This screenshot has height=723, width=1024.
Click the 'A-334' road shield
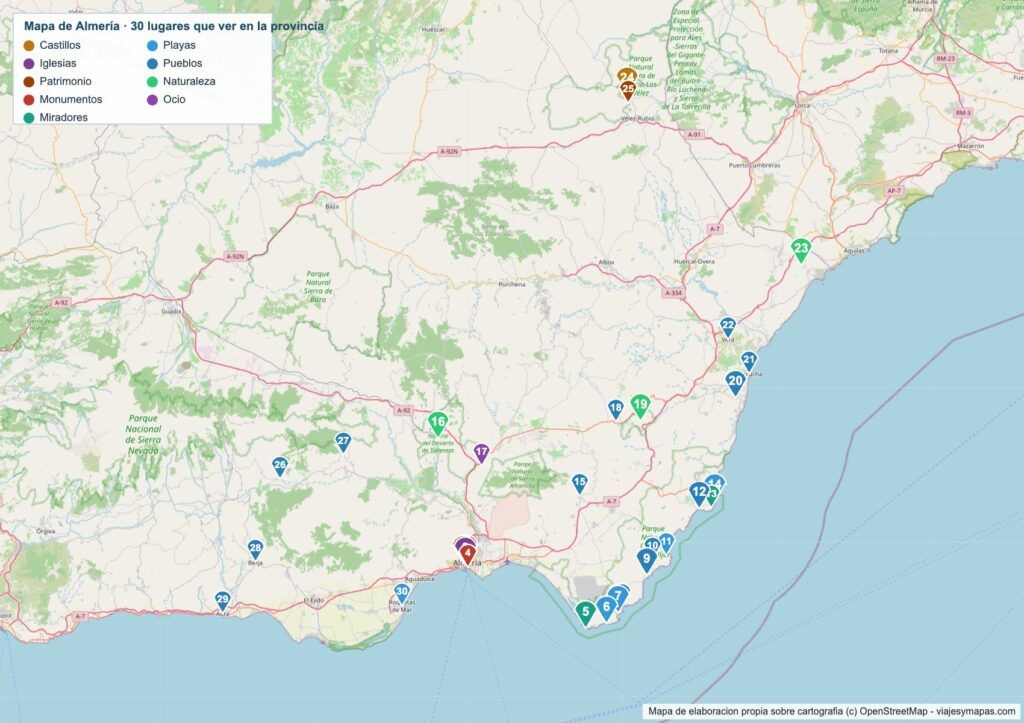point(673,293)
